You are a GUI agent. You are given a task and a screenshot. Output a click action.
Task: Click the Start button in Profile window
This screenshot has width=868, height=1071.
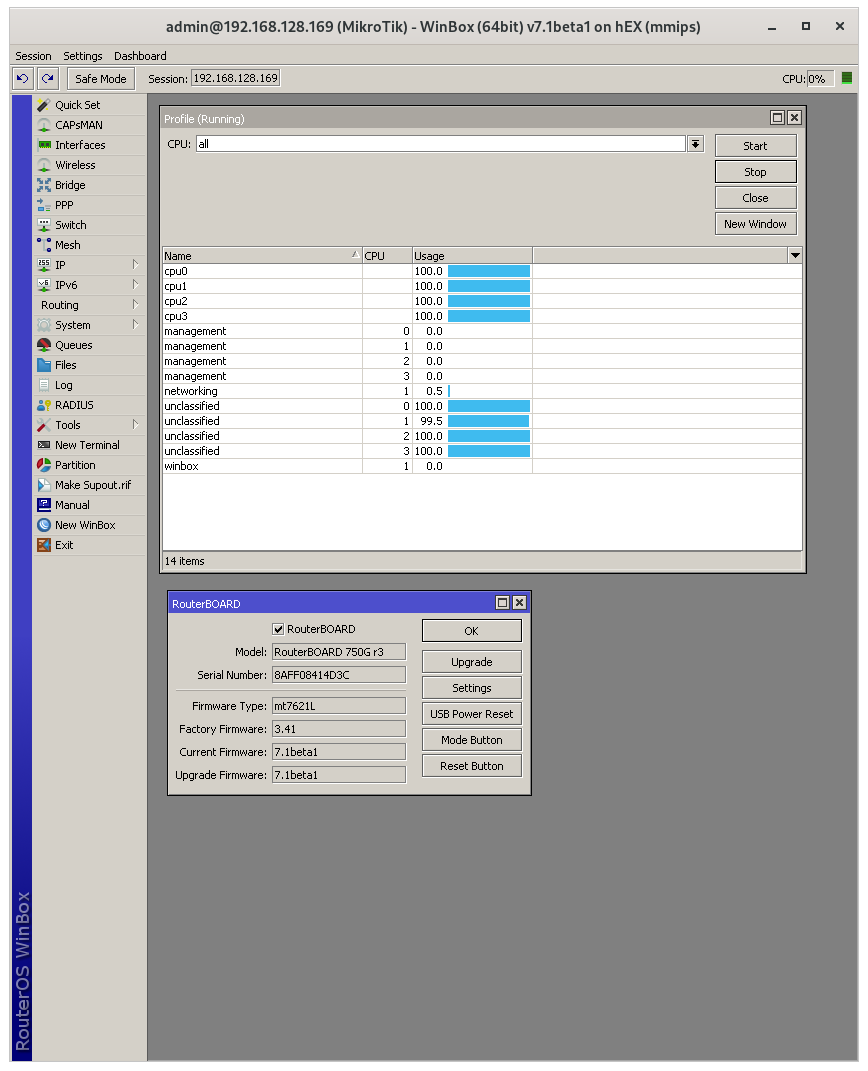pyautogui.click(x=755, y=146)
